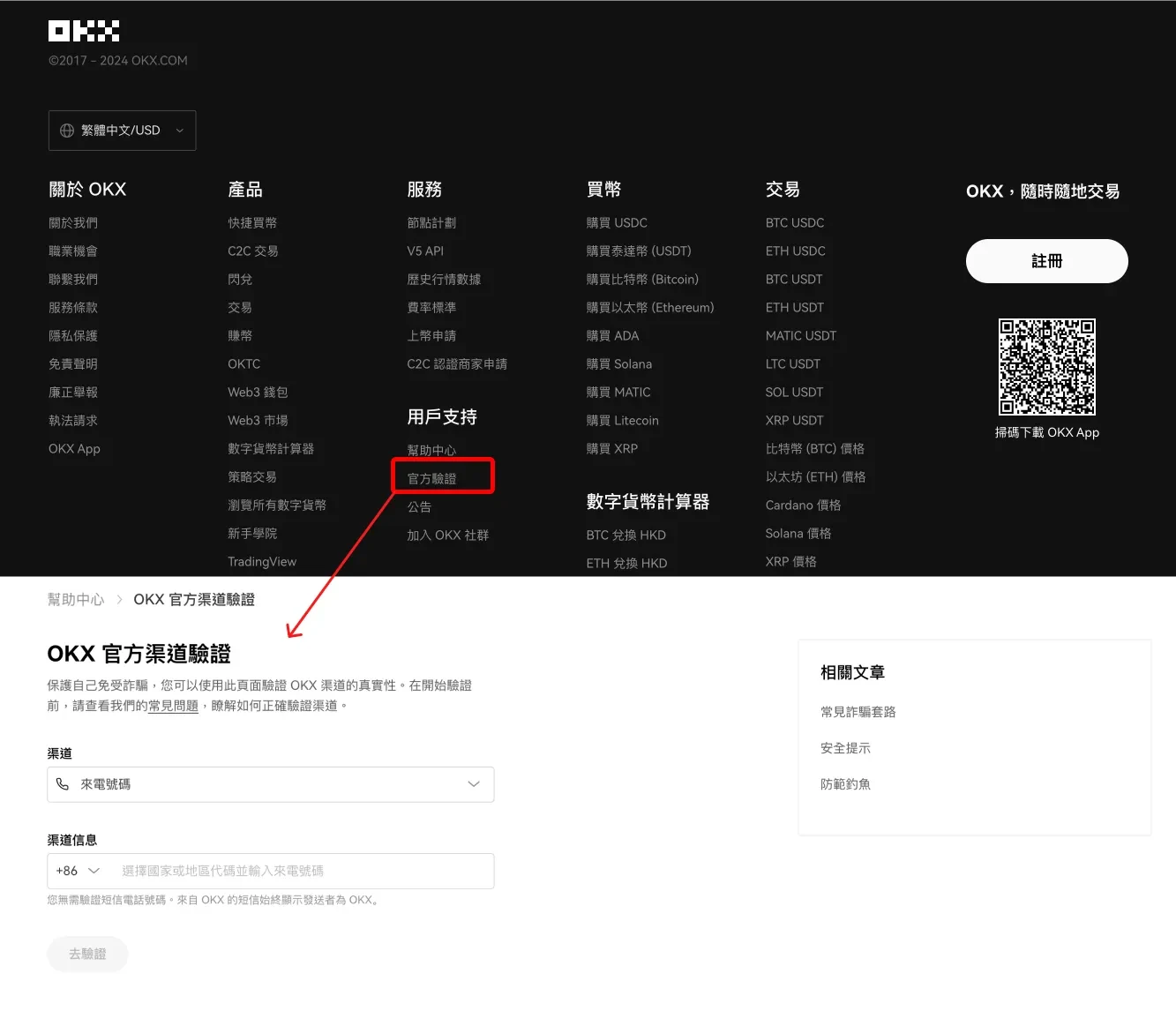Open the 官方驗證 highlighted link
Image resolution: width=1176 pixels, height=1011 pixels.
click(431, 477)
